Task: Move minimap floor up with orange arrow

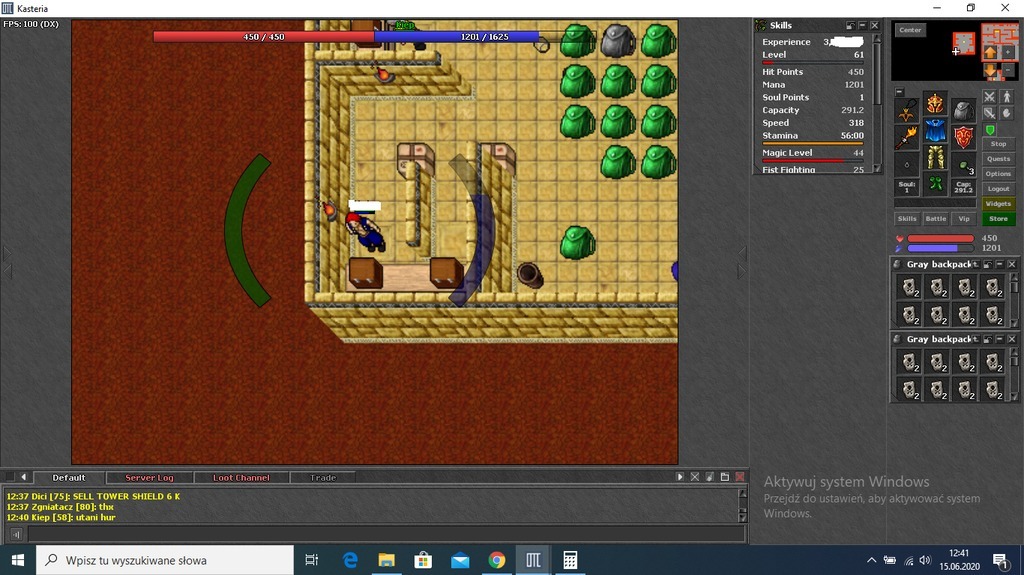Action: coord(990,52)
